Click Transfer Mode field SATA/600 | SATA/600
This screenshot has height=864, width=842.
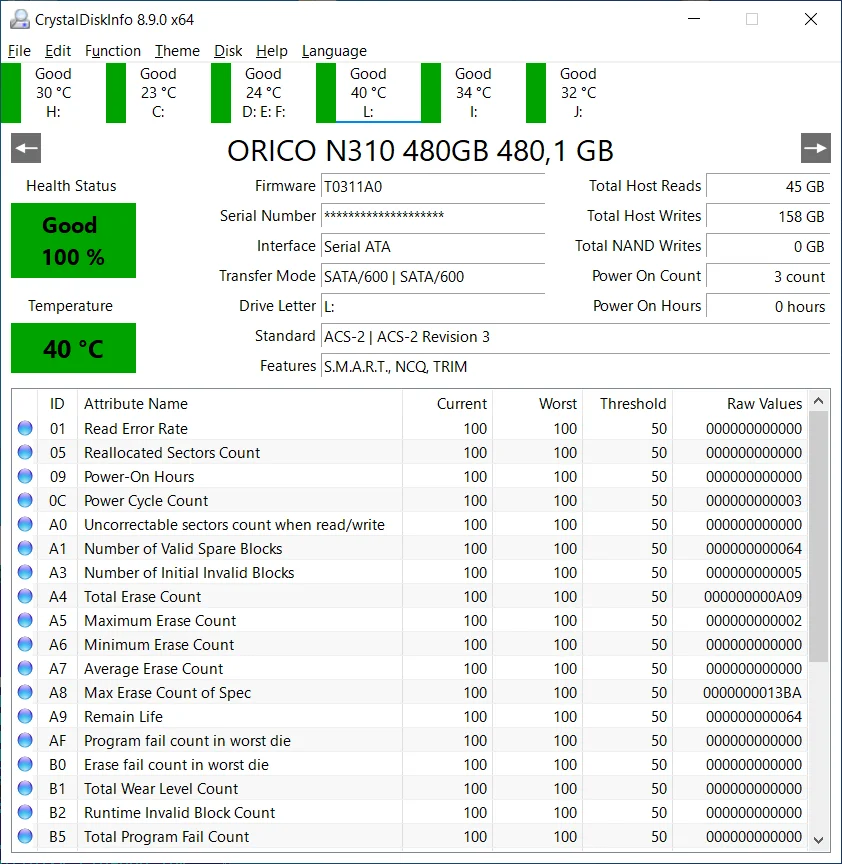433,276
